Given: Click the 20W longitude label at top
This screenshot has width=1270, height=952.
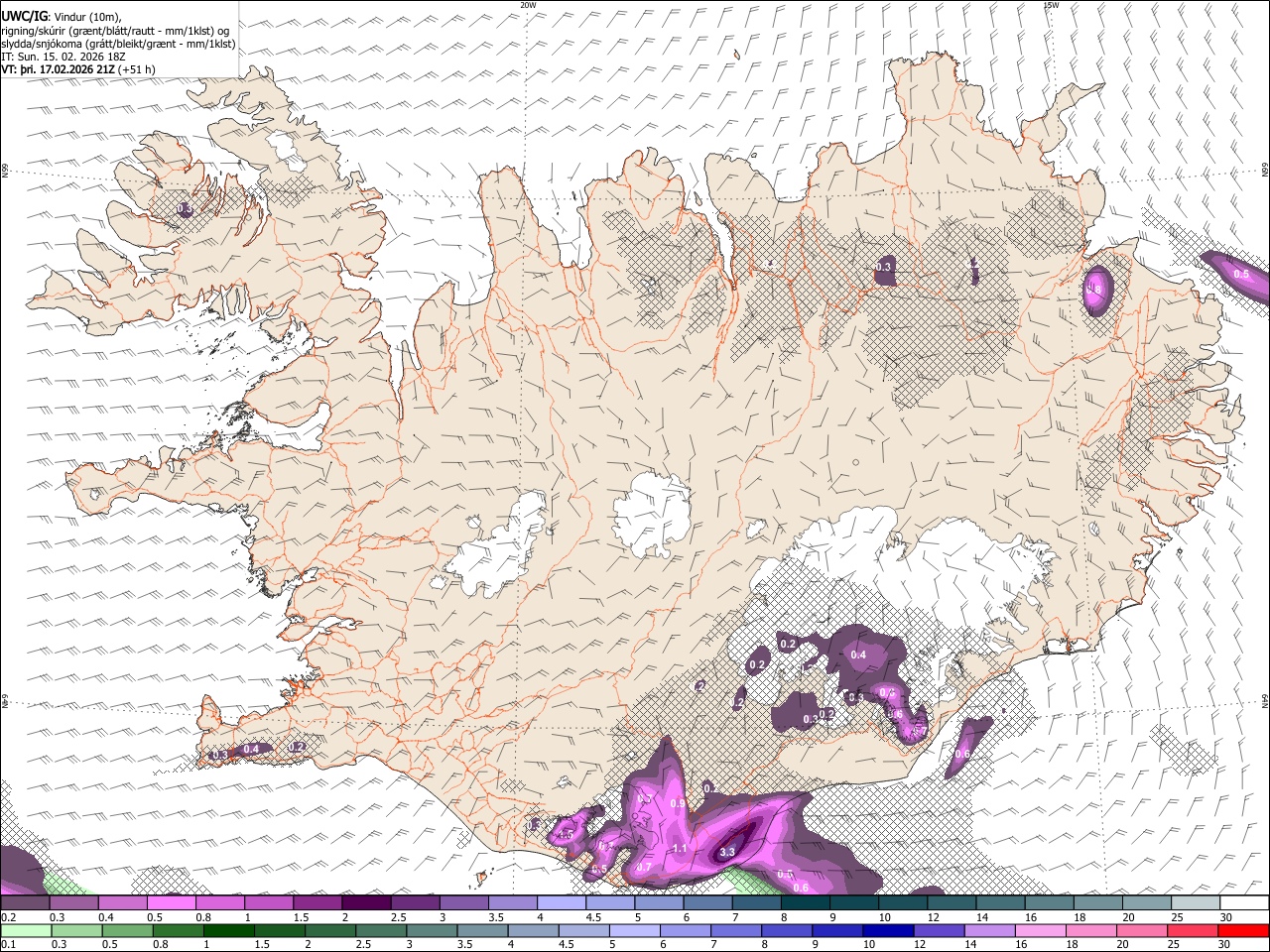Looking at the screenshot, I should pyautogui.click(x=528, y=5).
